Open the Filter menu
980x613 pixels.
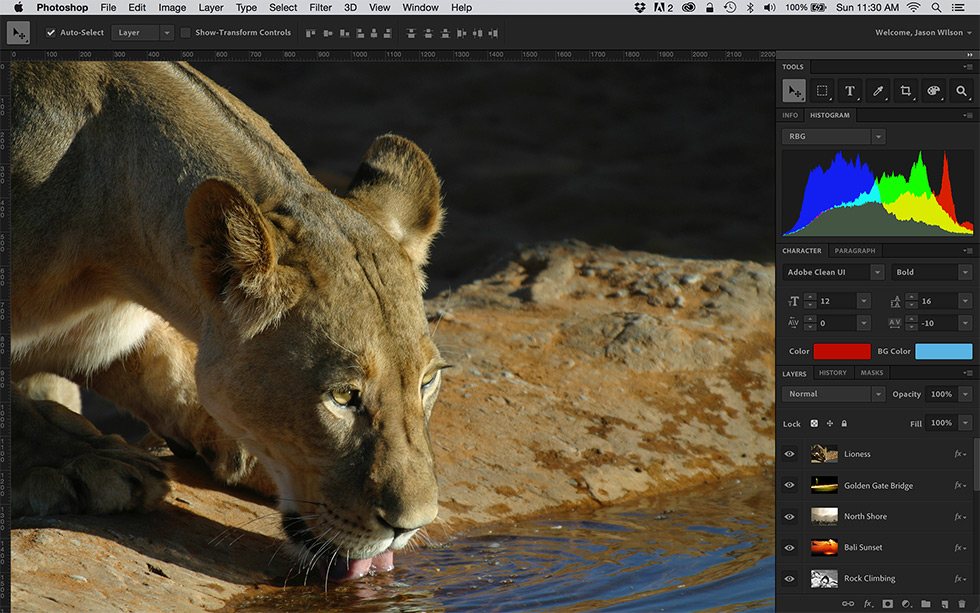(320, 7)
